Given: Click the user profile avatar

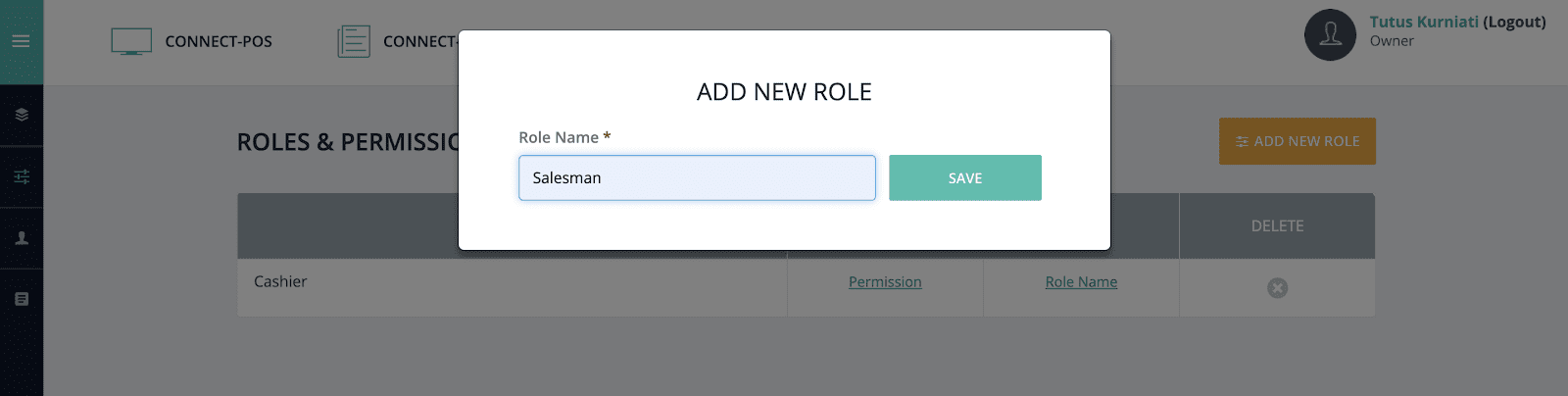Looking at the screenshot, I should click(1330, 35).
